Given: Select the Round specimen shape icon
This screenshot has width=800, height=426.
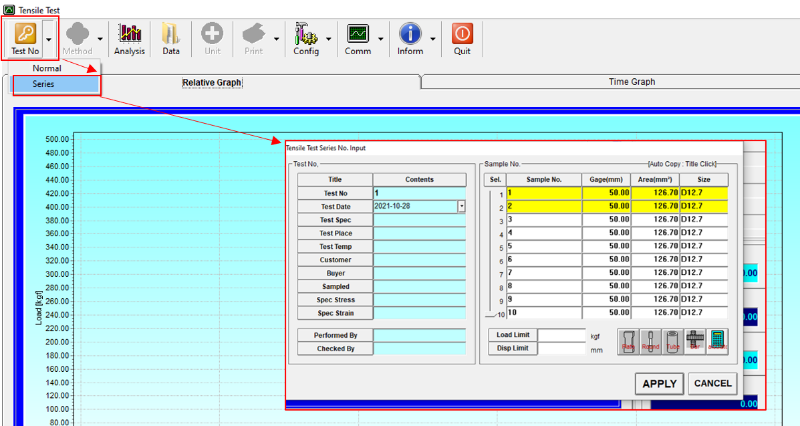Looking at the screenshot, I should pos(651,341).
